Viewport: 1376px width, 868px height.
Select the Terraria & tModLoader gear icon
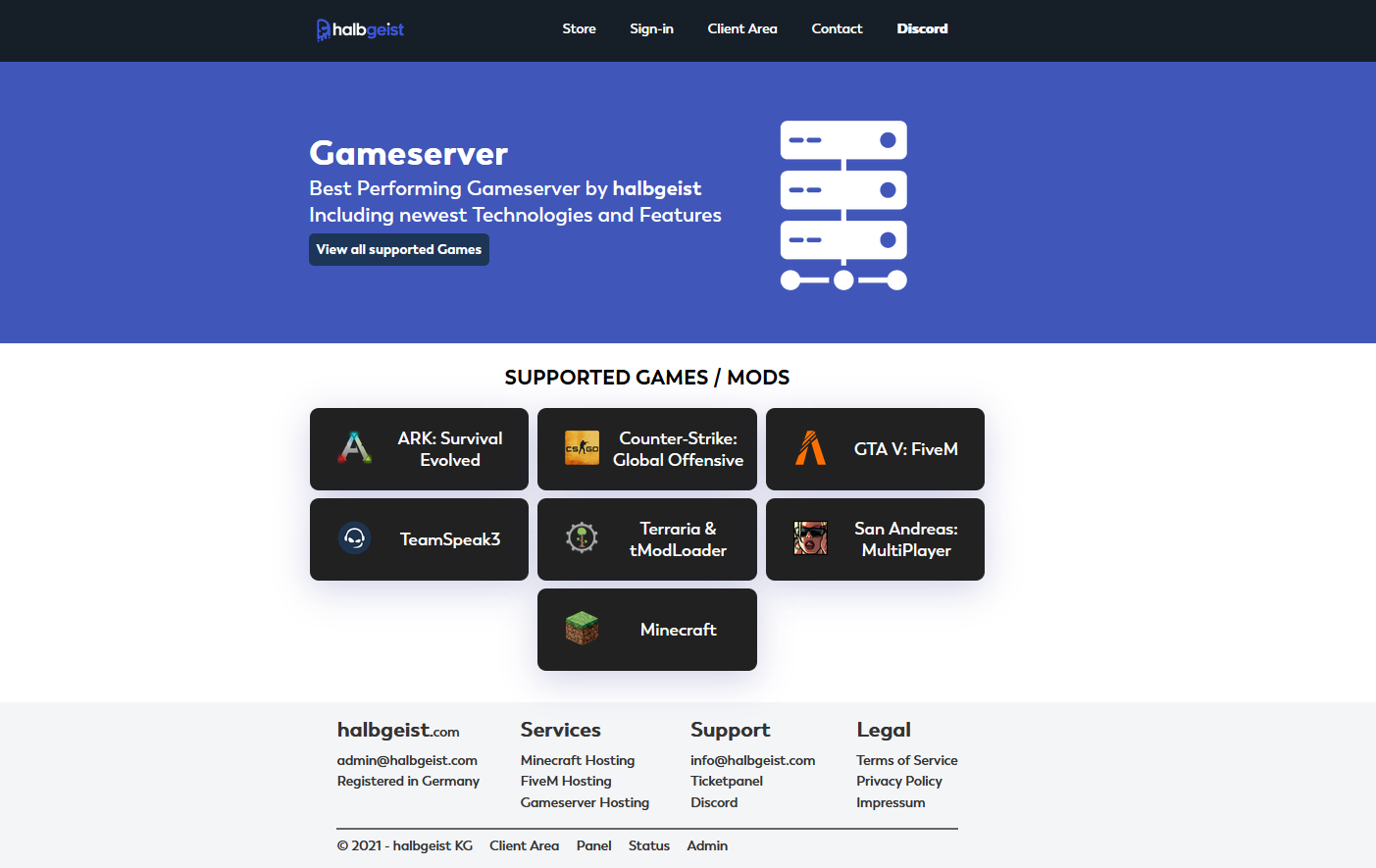click(581, 538)
